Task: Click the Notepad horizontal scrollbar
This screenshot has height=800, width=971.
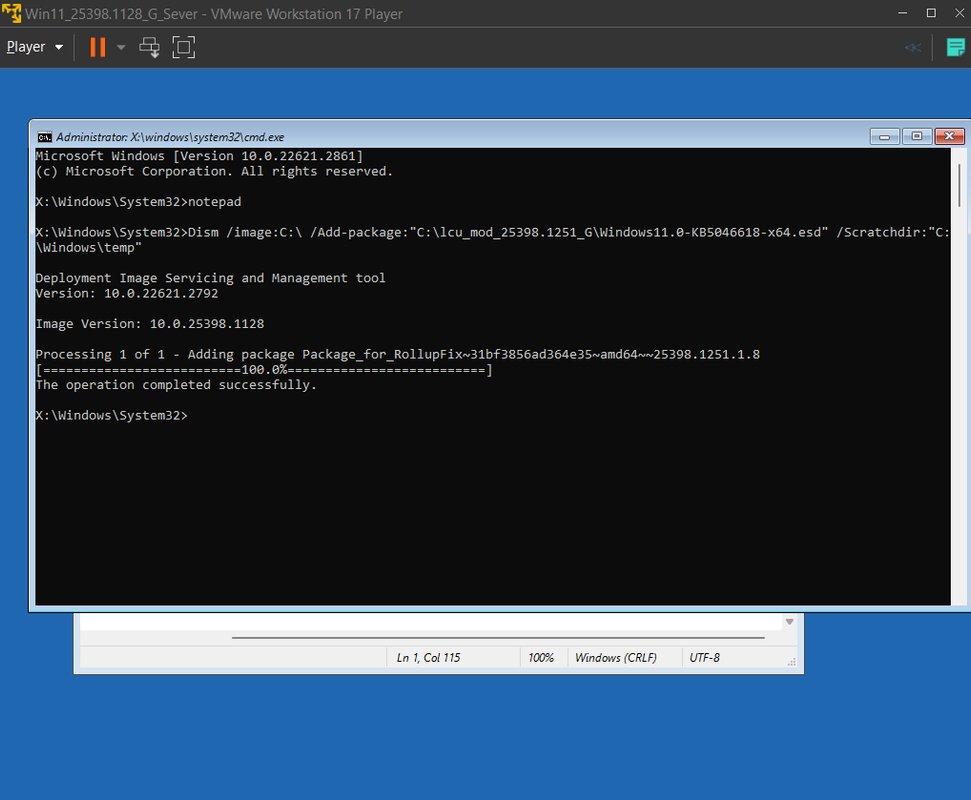Action: point(498,637)
